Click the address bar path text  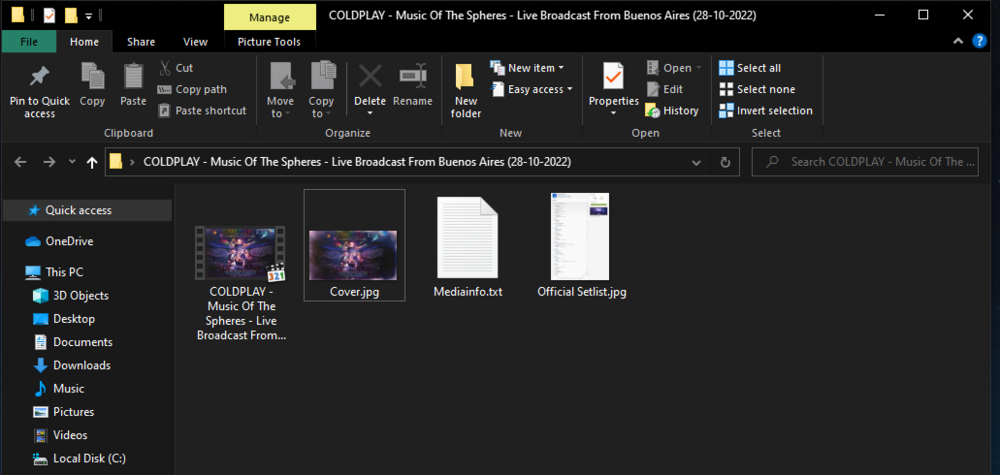[357, 162]
